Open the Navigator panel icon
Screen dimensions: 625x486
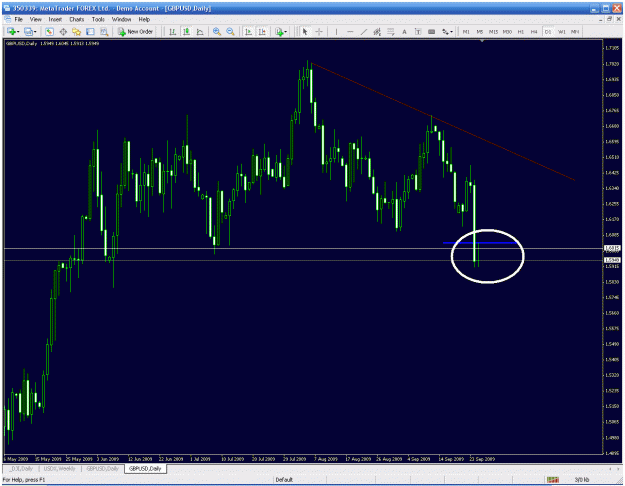[77, 31]
